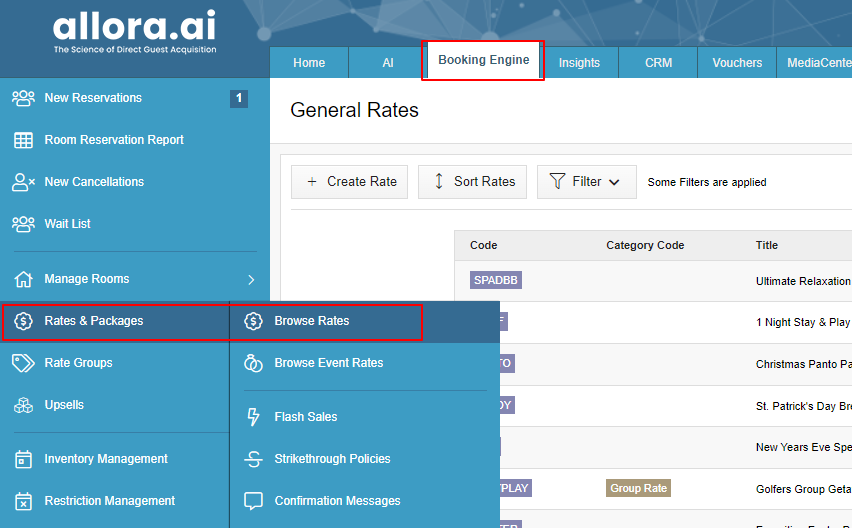Click the Flash Sales lightning icon
The image size is (852, 528).
coord(253,417)
